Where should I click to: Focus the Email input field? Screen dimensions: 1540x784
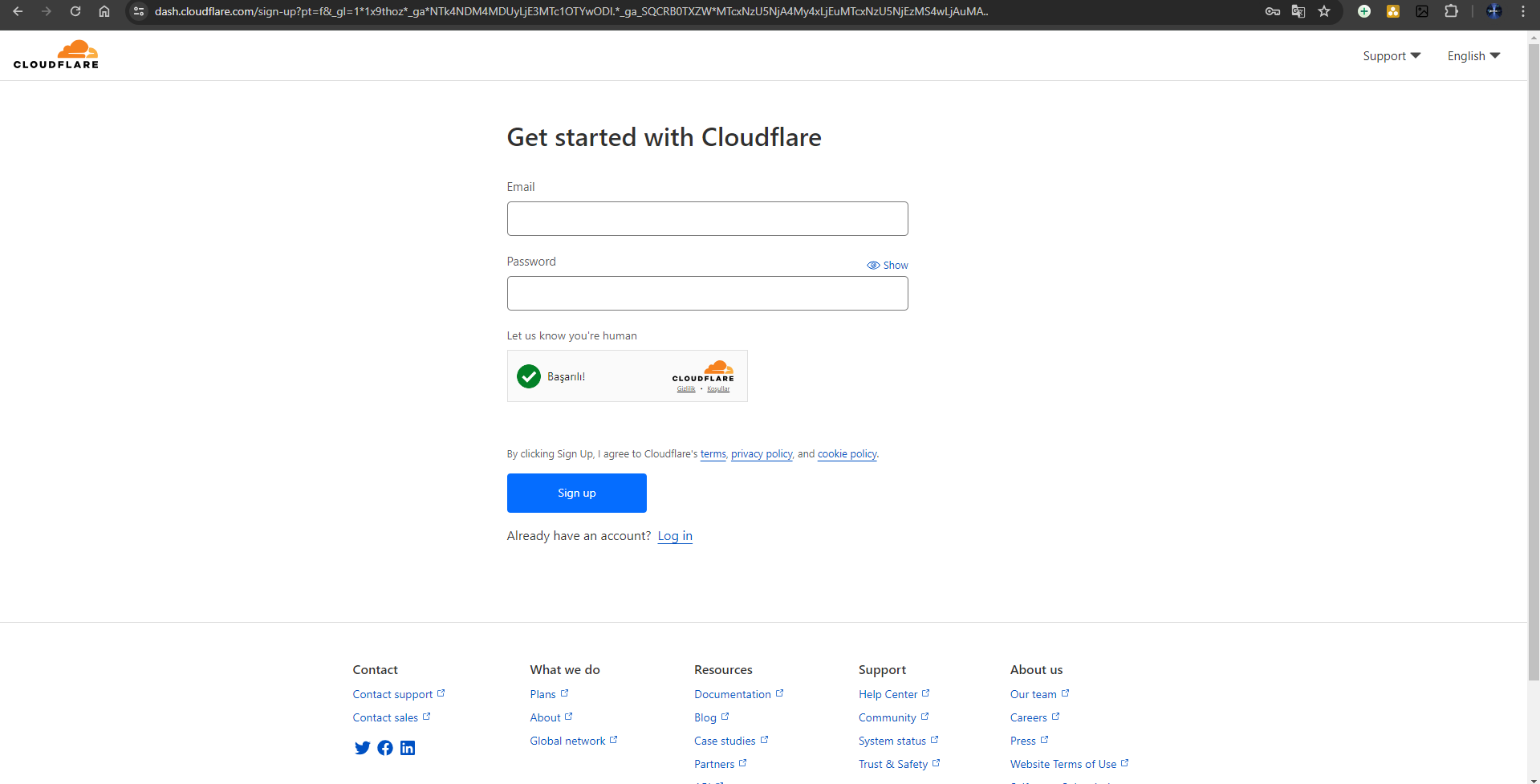708,218
